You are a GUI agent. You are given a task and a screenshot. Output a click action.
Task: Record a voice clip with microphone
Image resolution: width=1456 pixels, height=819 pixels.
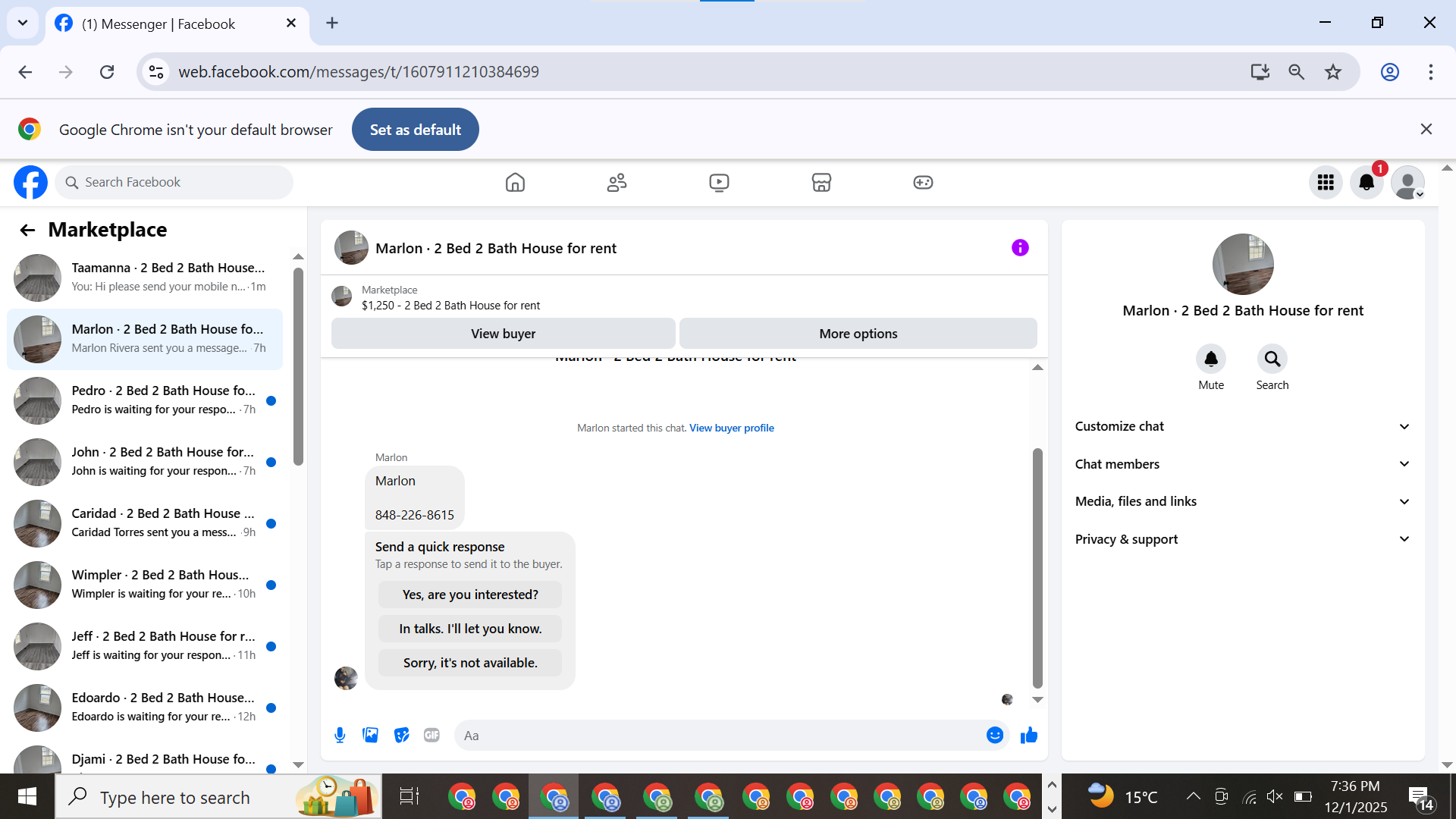(340, 735)
